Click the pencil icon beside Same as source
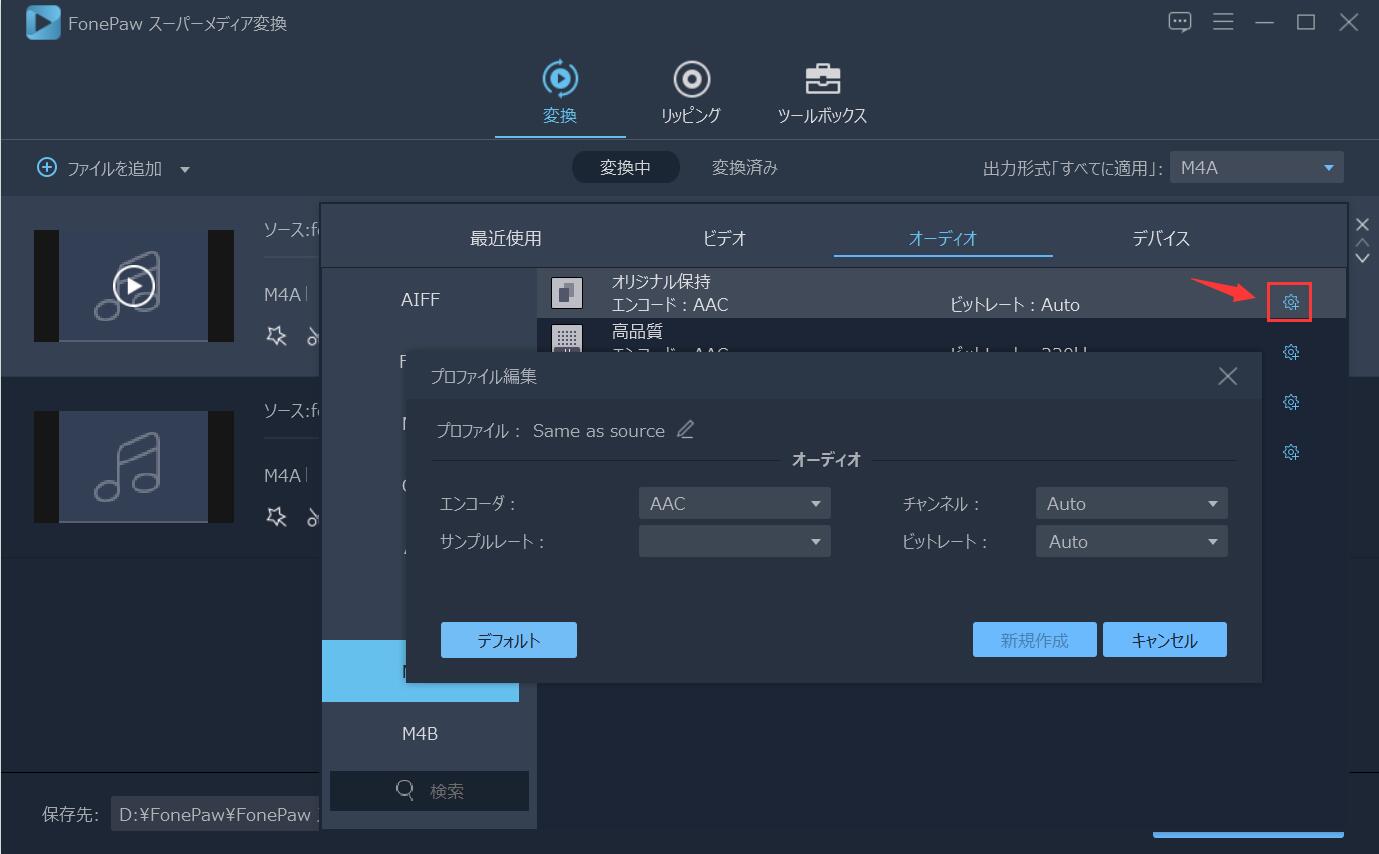The height and width of the screenshot is (854, 1379). (685, 430)
